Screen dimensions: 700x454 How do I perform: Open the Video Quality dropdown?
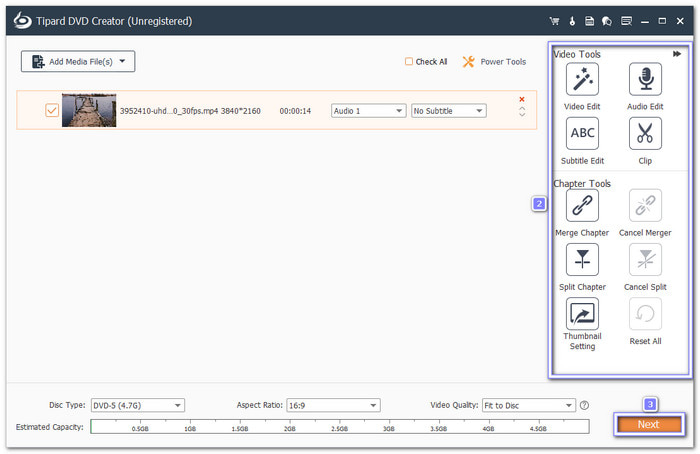(x=527, y=405)
